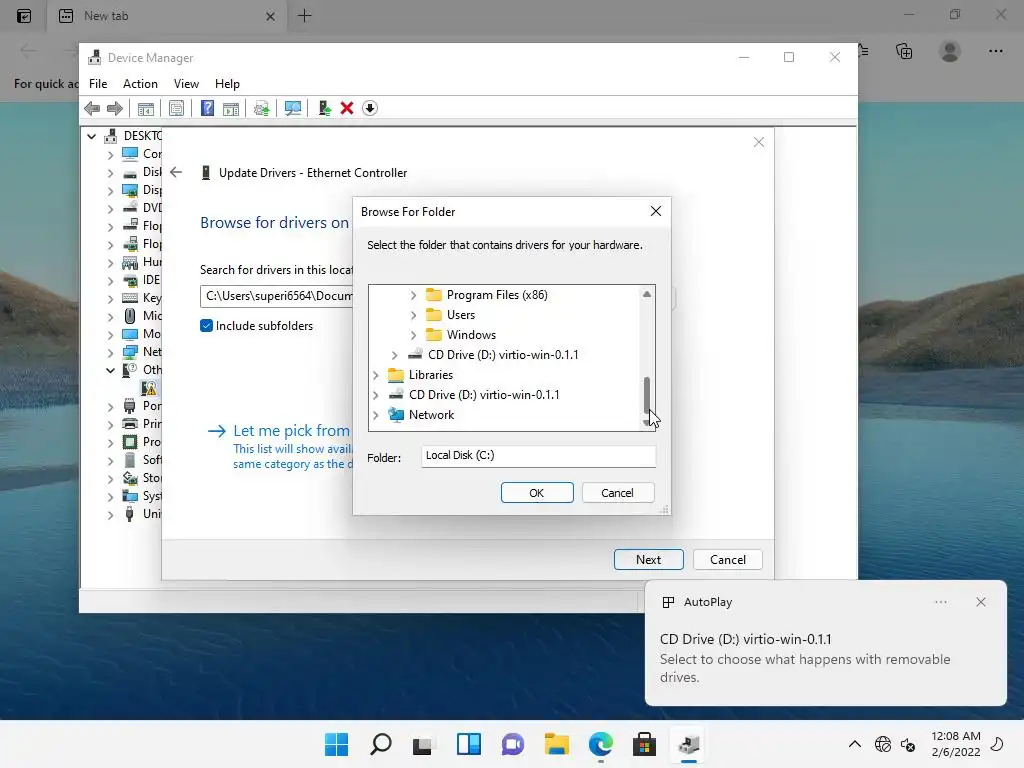Click the blue Help question mark icon
1024x768 pixels.
coord(207,108)
